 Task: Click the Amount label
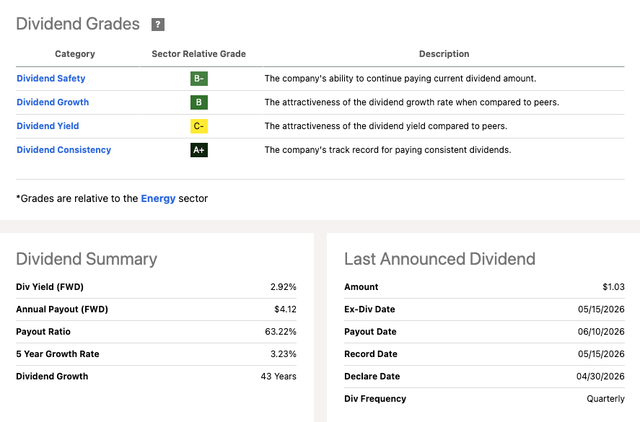pyautogui.click(x=361, y=287)
